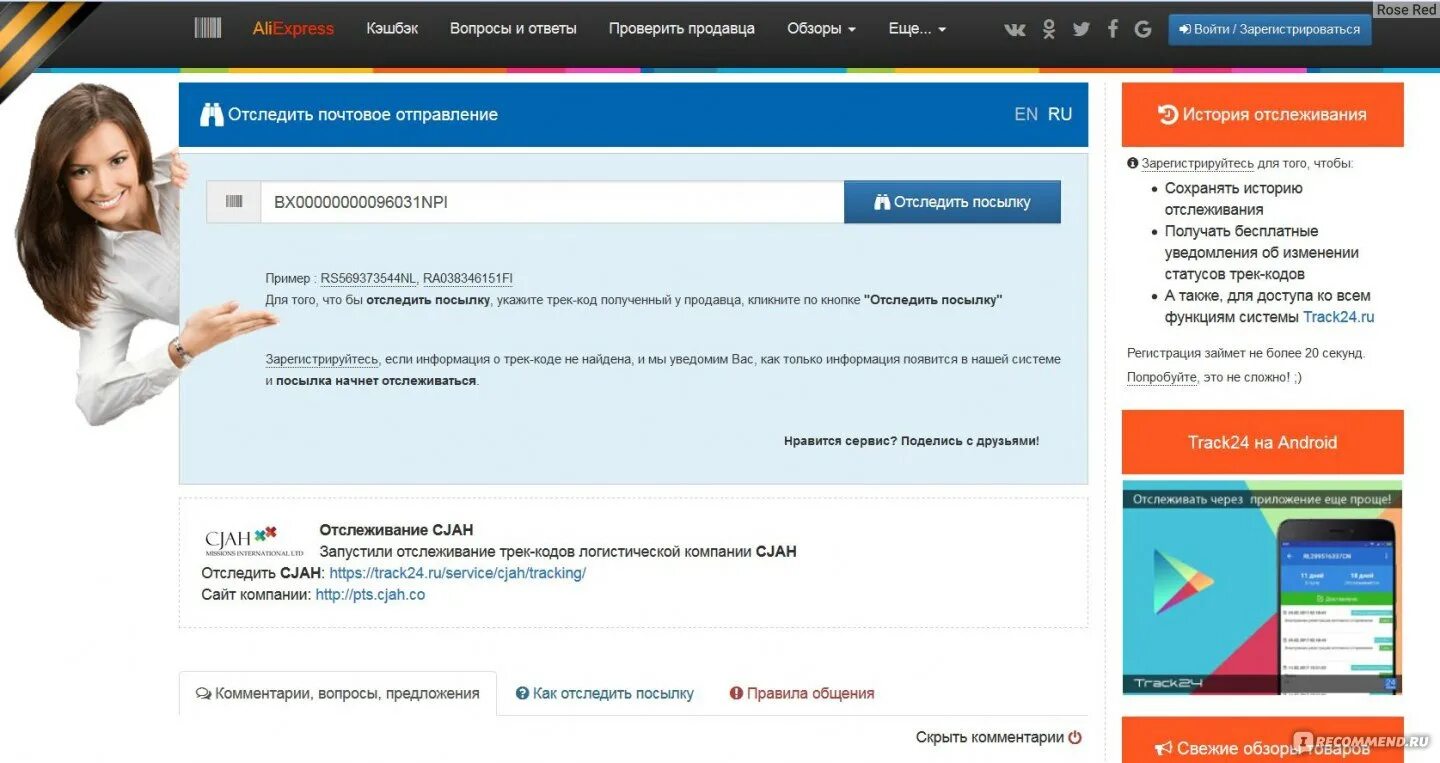Click История отслеживания orange banner

(1263, 114)
